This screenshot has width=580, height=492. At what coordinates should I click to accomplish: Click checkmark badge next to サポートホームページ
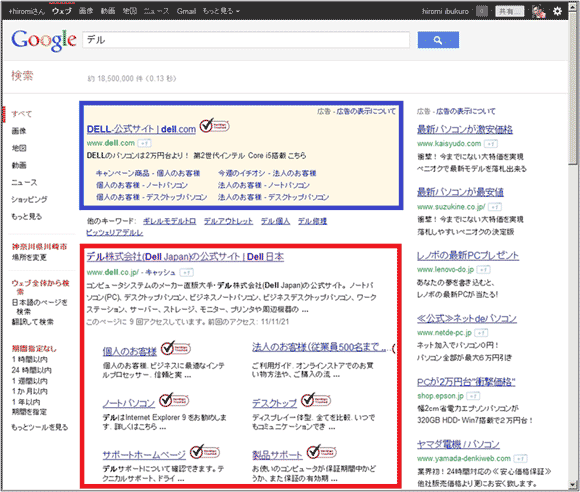tap(205, 452)
